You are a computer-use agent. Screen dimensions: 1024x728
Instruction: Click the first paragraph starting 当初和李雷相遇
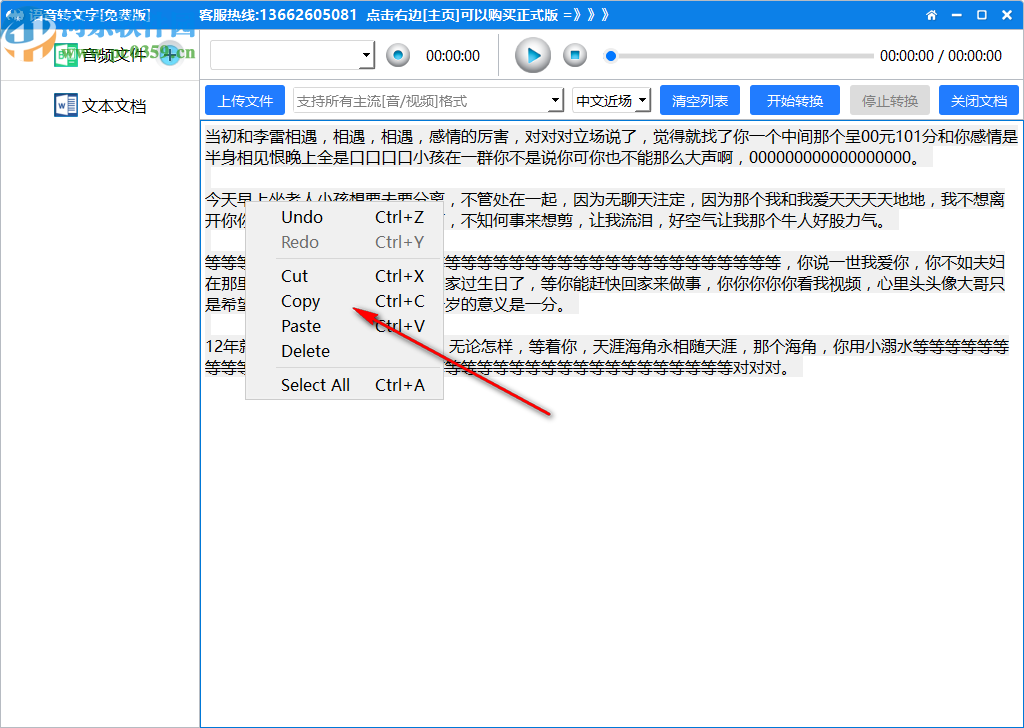(611, 147)
